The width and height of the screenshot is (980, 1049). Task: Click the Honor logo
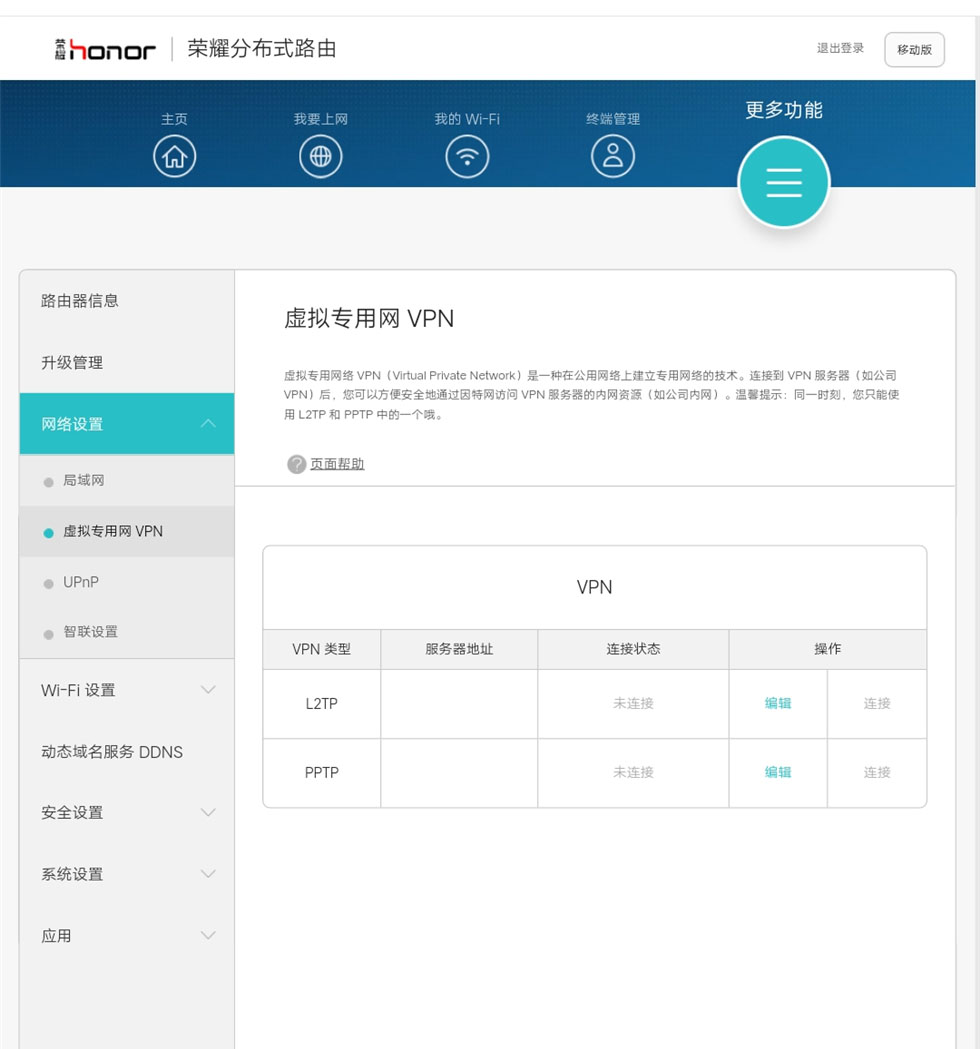[106, 49]
